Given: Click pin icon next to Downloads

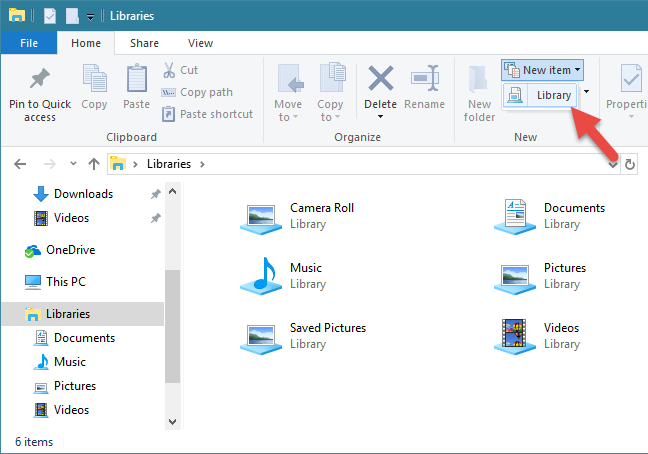Looking at the screenshot, I should (155, 194).
